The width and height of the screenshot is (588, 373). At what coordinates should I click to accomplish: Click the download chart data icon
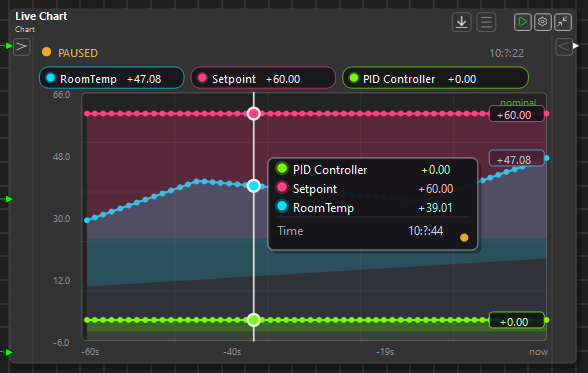[461, 22]
